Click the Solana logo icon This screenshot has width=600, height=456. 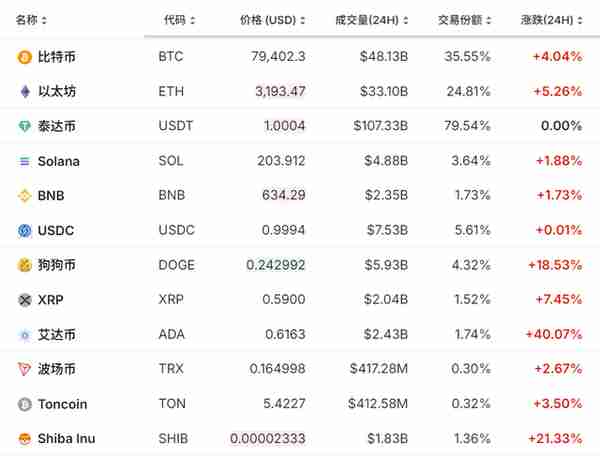click(24, 161)
